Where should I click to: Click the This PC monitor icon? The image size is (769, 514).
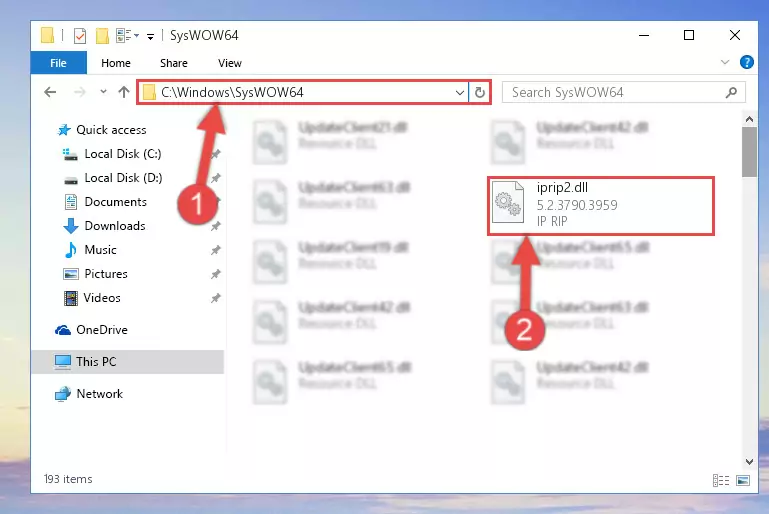[x=63, y=362]
